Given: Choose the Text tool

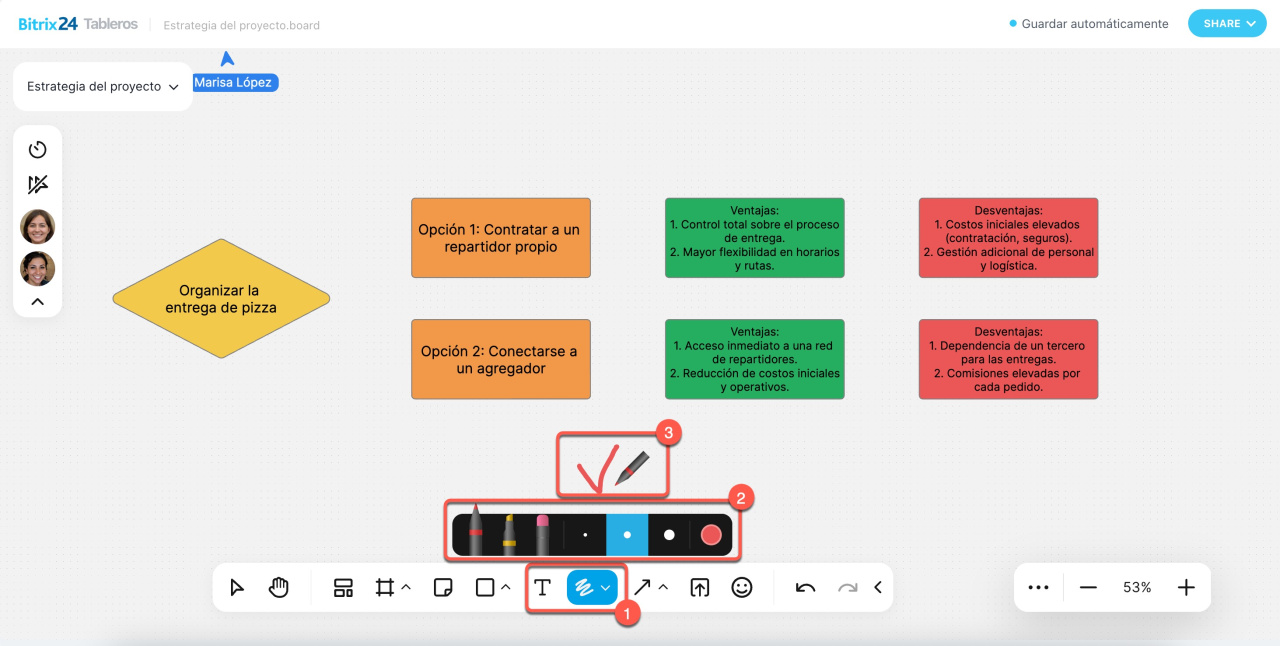Looking at the screenshot, I should click(542, 587).
